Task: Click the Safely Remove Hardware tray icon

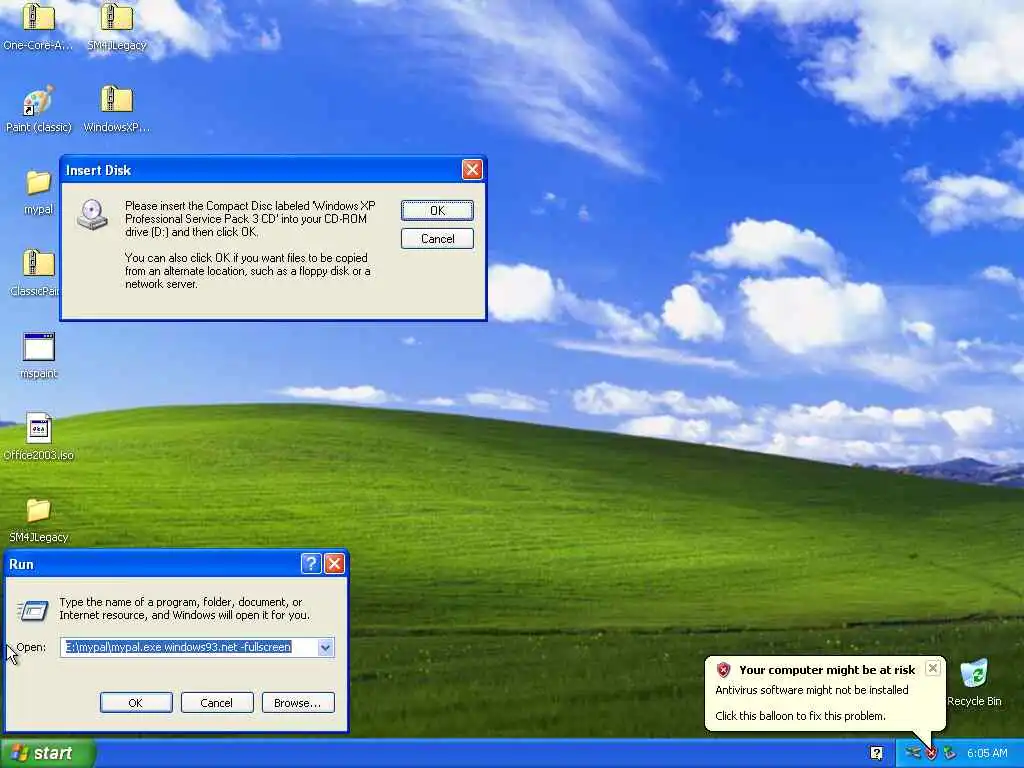Action: point(950,753)
